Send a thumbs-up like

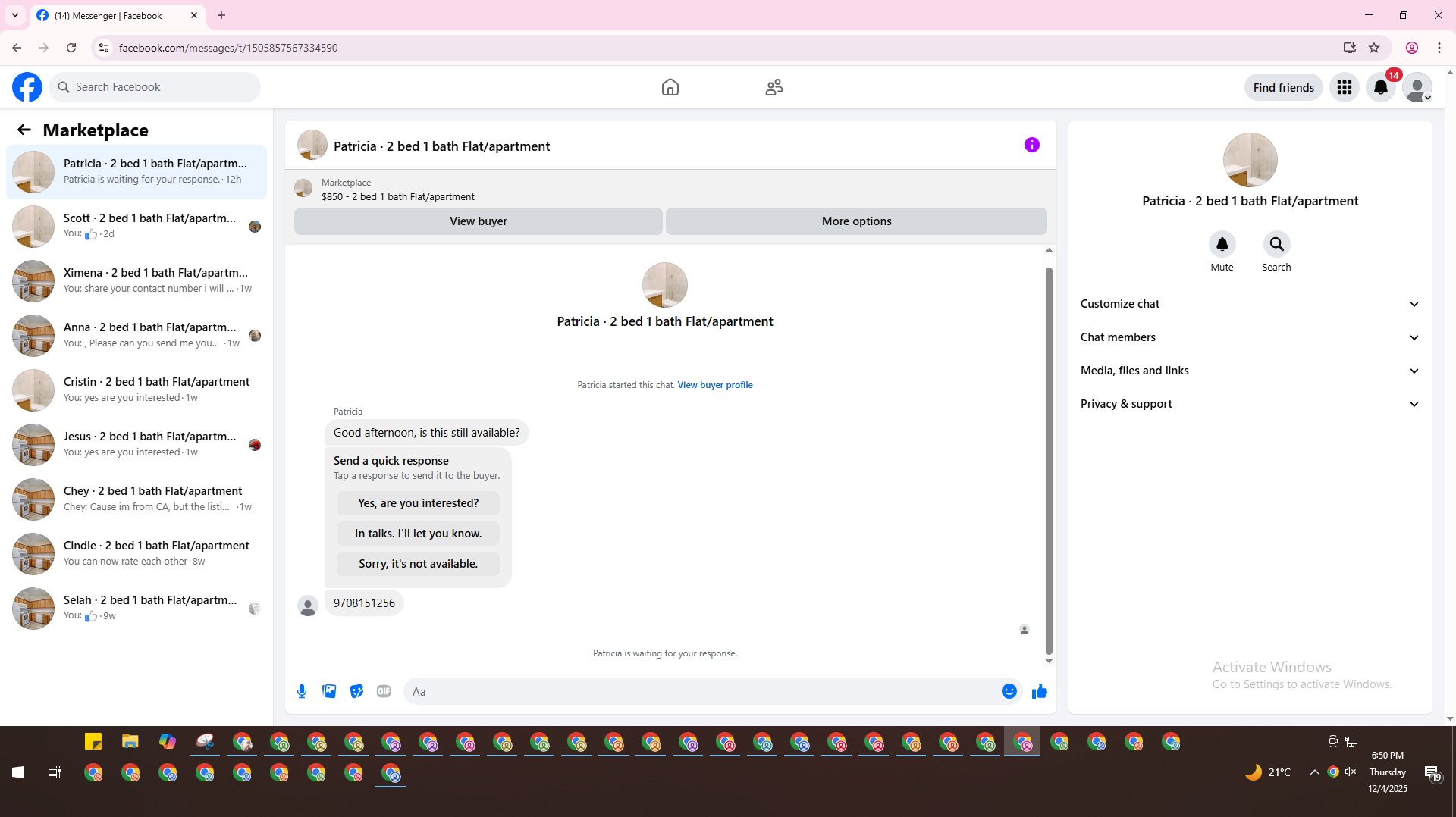[1039, 691]
